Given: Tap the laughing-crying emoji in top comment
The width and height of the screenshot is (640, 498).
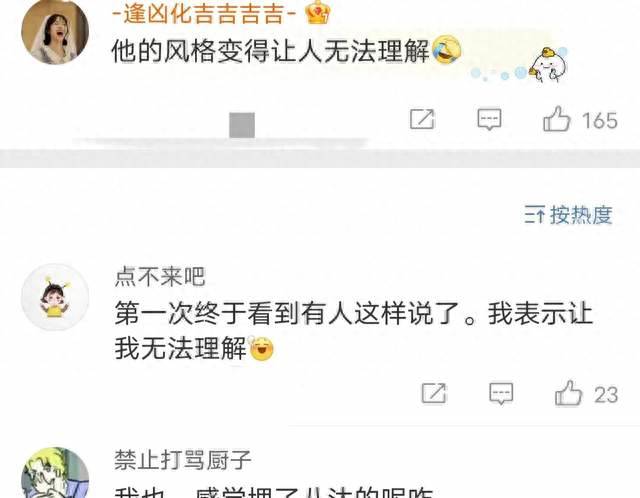Looking at the screenshot, I should (x=446, y=50).
